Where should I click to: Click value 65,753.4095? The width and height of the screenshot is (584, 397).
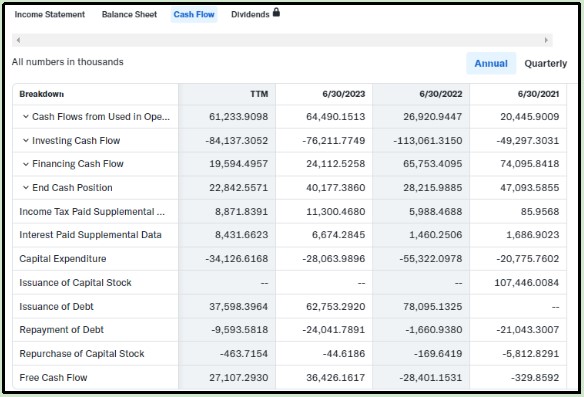[x=433, y=164]
